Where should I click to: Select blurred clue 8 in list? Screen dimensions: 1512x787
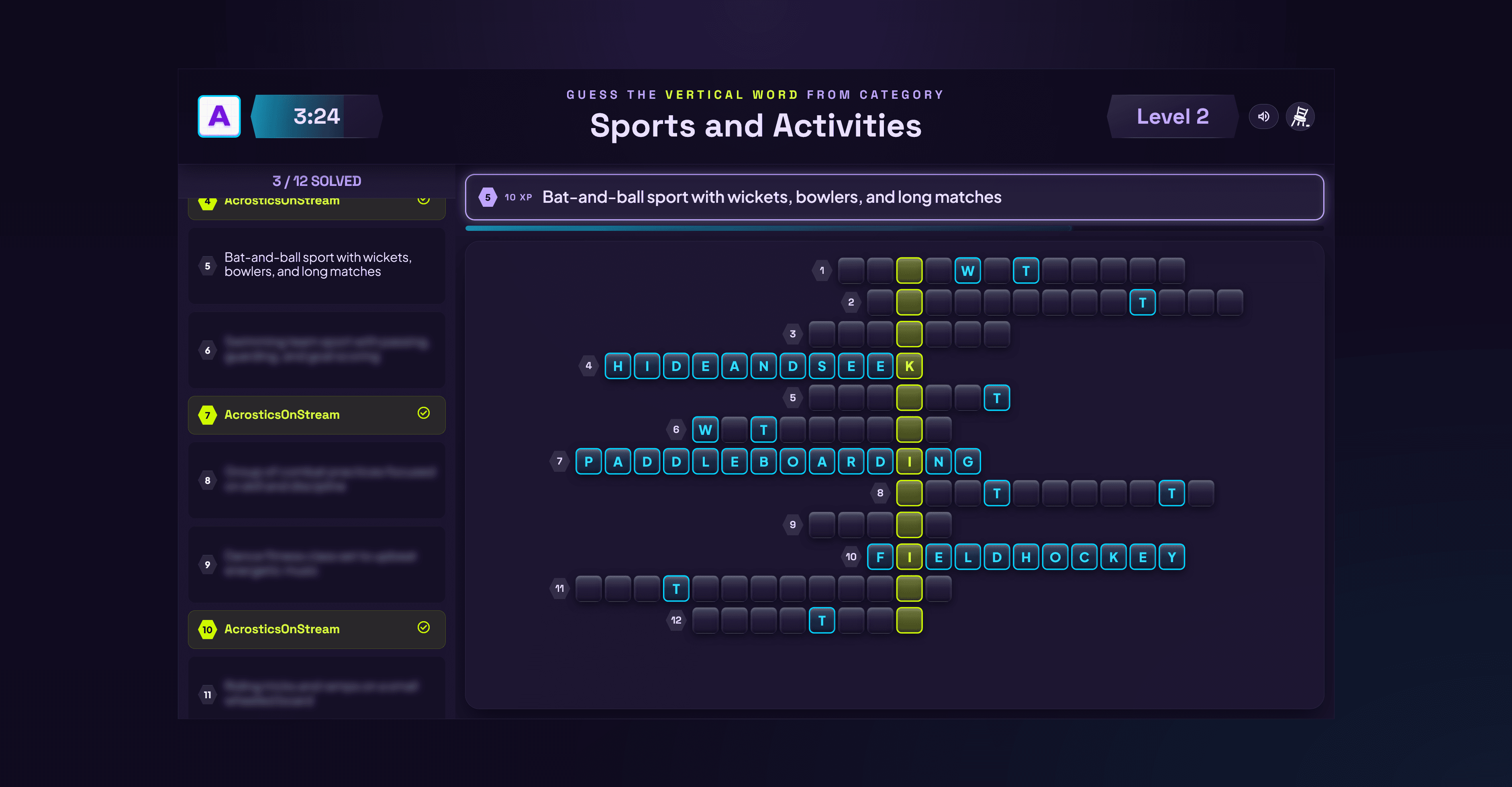(316, 480)
